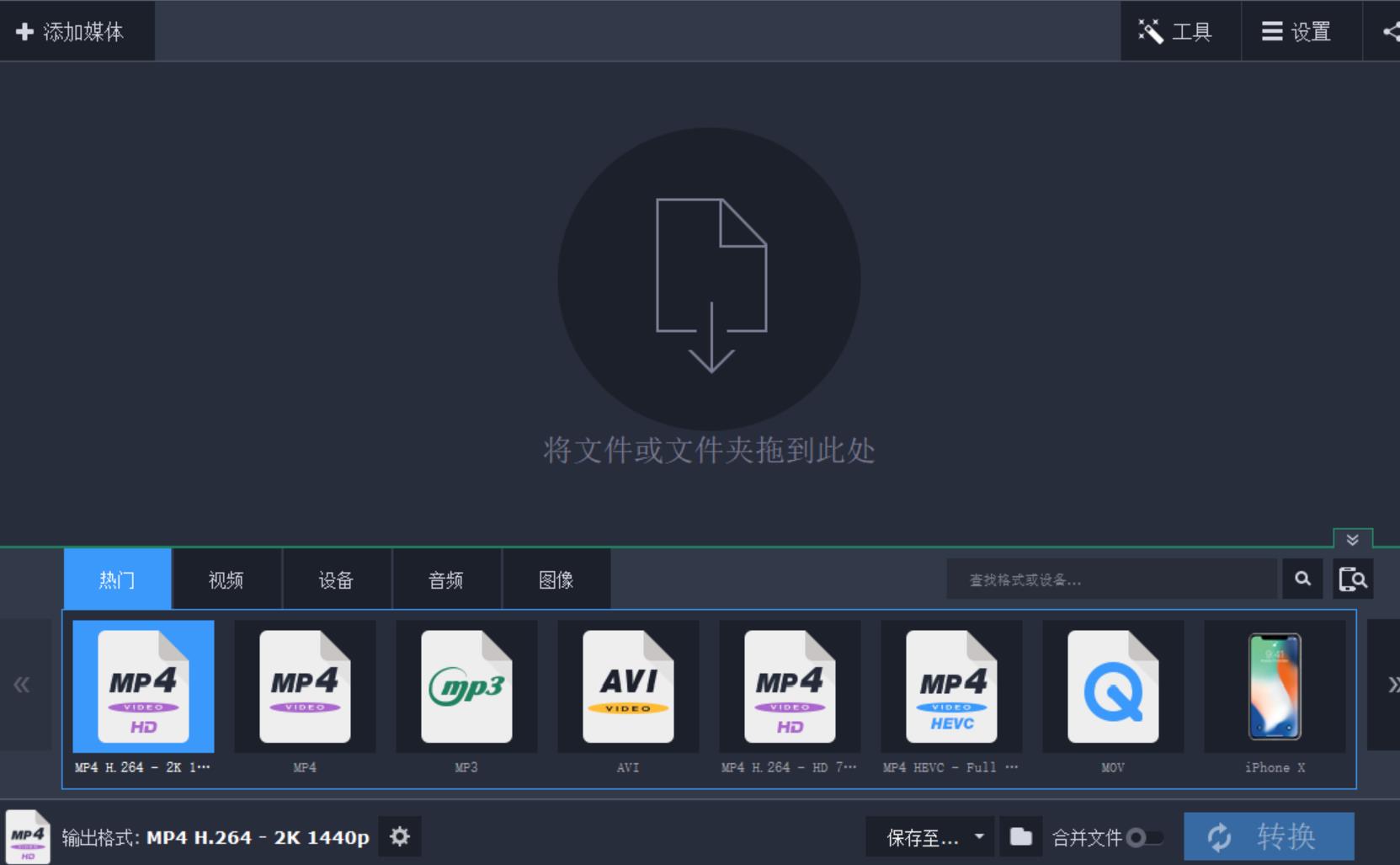
Task: Click the 转换 convert button
Action: (x=1269, y=836)
